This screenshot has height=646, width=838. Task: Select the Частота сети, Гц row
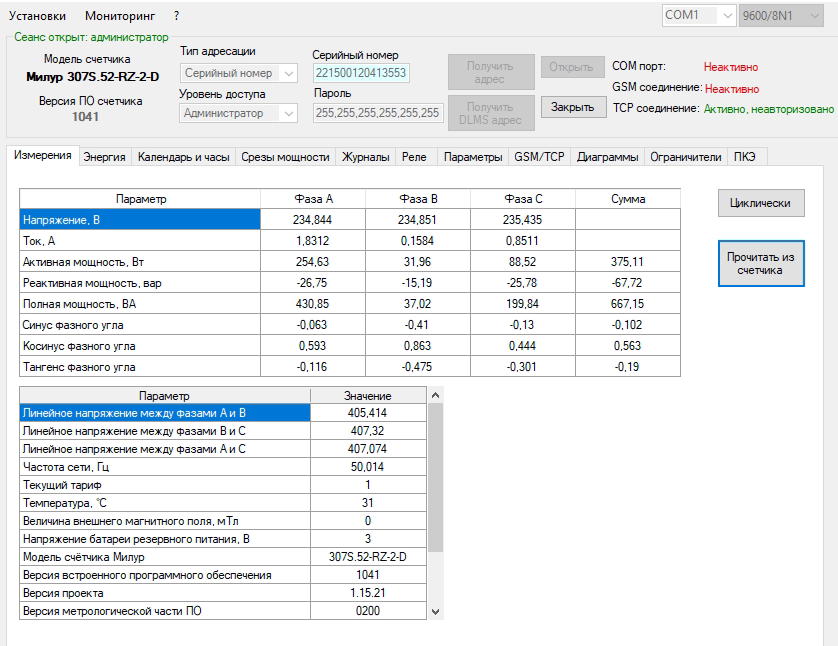pyautogui.click(x=164, y=467)
